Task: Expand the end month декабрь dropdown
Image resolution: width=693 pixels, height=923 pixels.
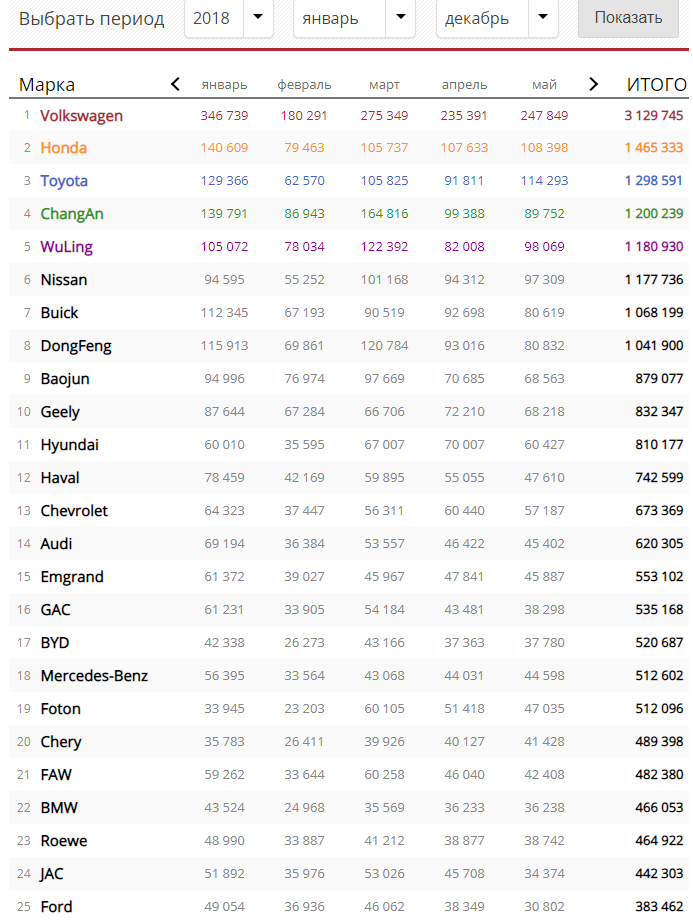Action: click(543, 17)
